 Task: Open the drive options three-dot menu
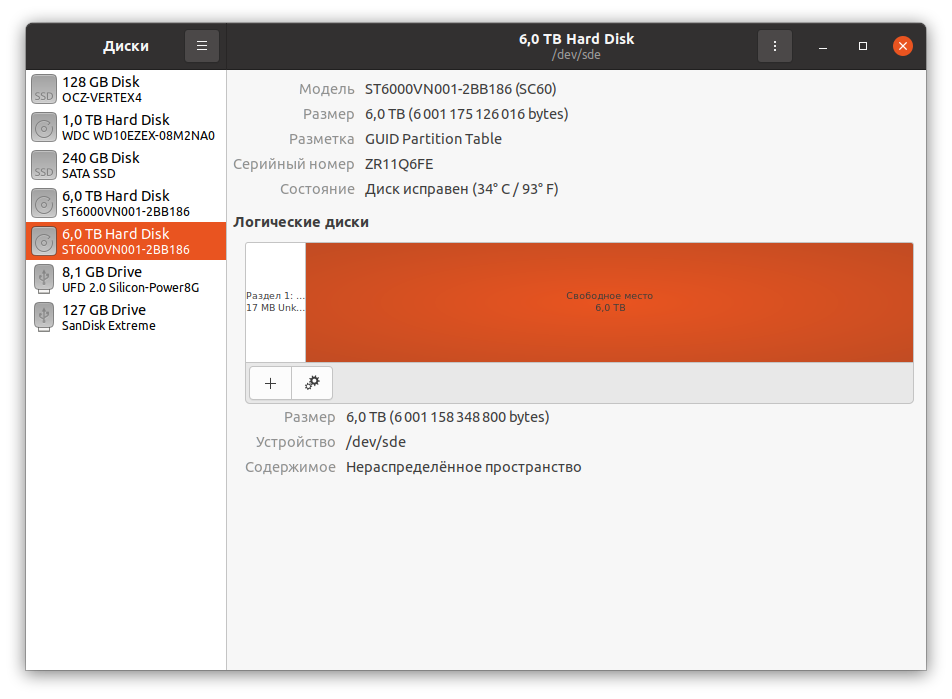[x=775, y=46]
